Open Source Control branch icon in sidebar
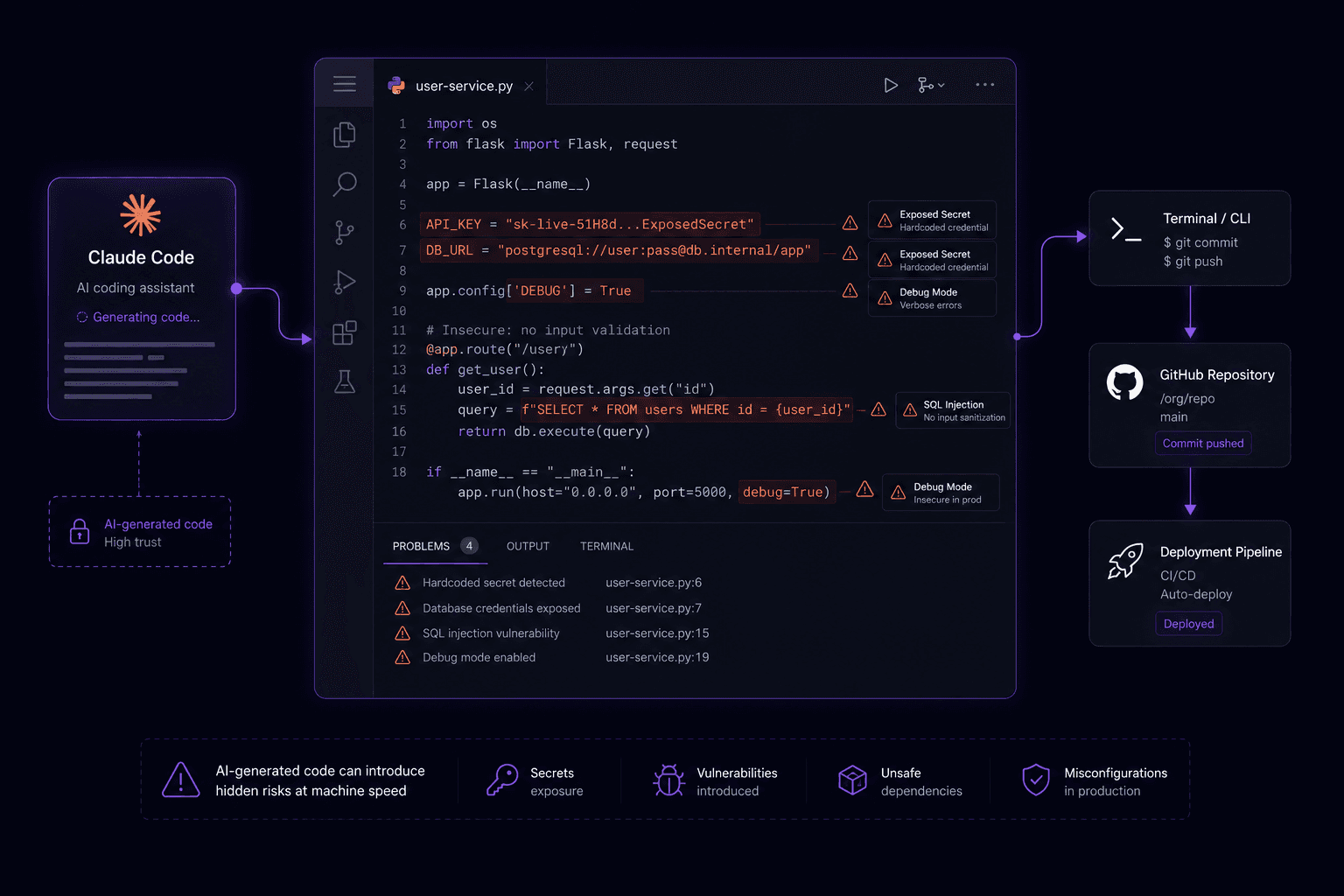 [x=345, y=233]
